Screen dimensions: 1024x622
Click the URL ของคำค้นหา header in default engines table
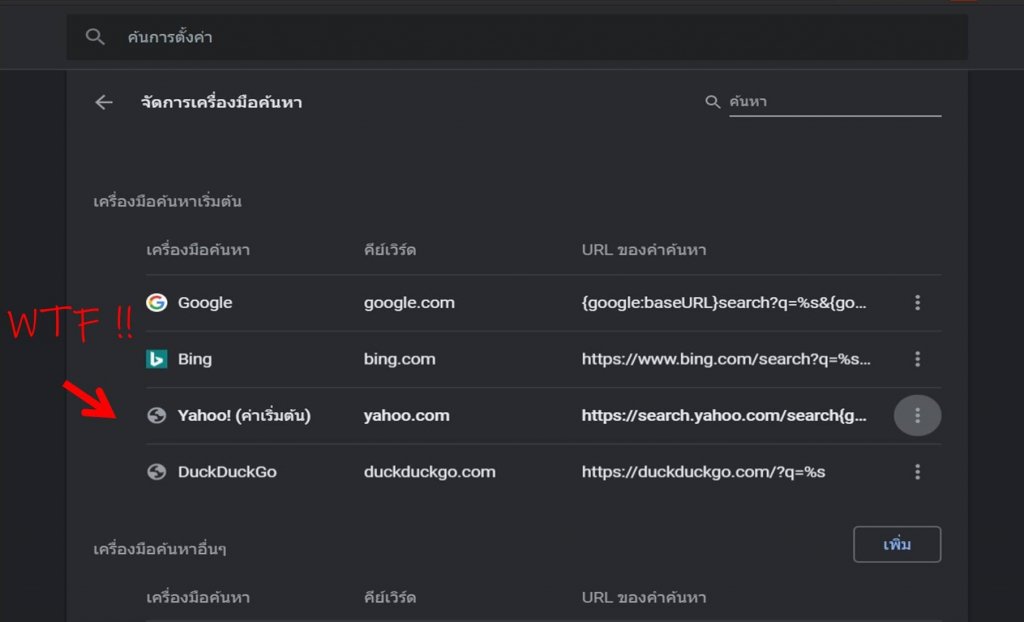[x=644, y=250]
